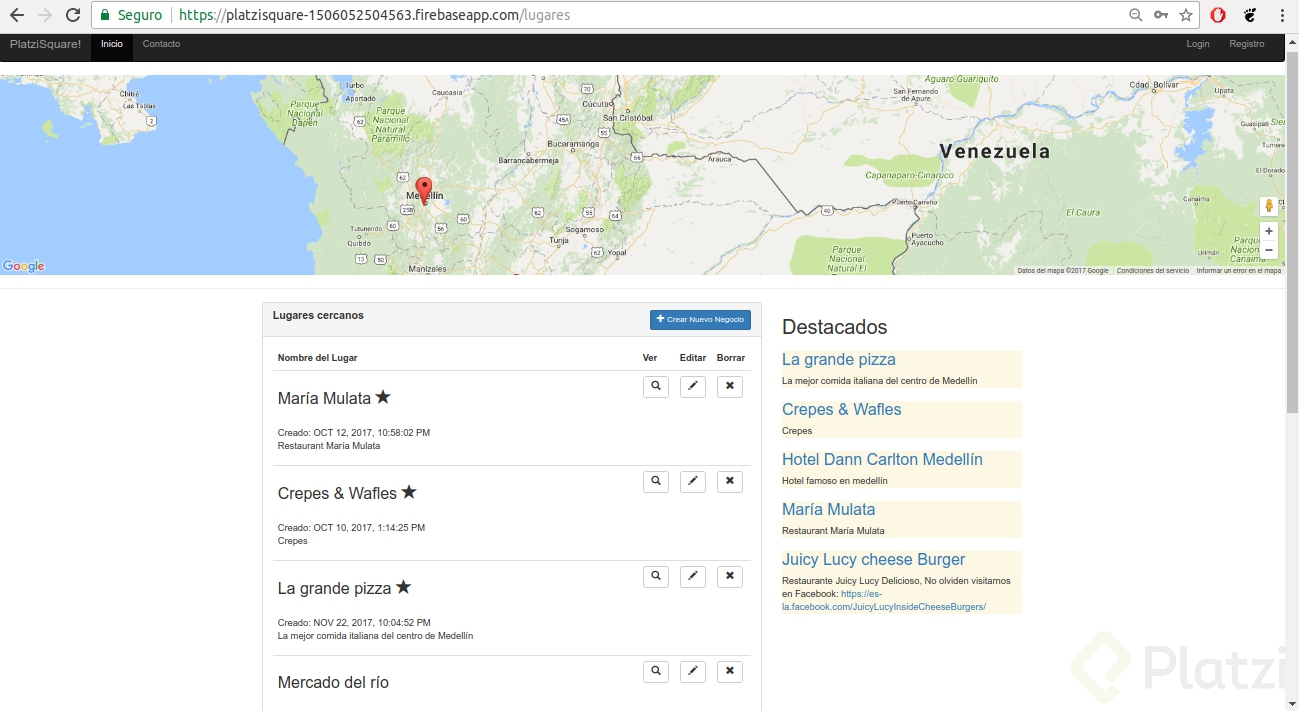Viewport: 1299px width, 711px height.
Task: Click the black extension icon beside the Opera icon
Action: [x=1250, y=15]
